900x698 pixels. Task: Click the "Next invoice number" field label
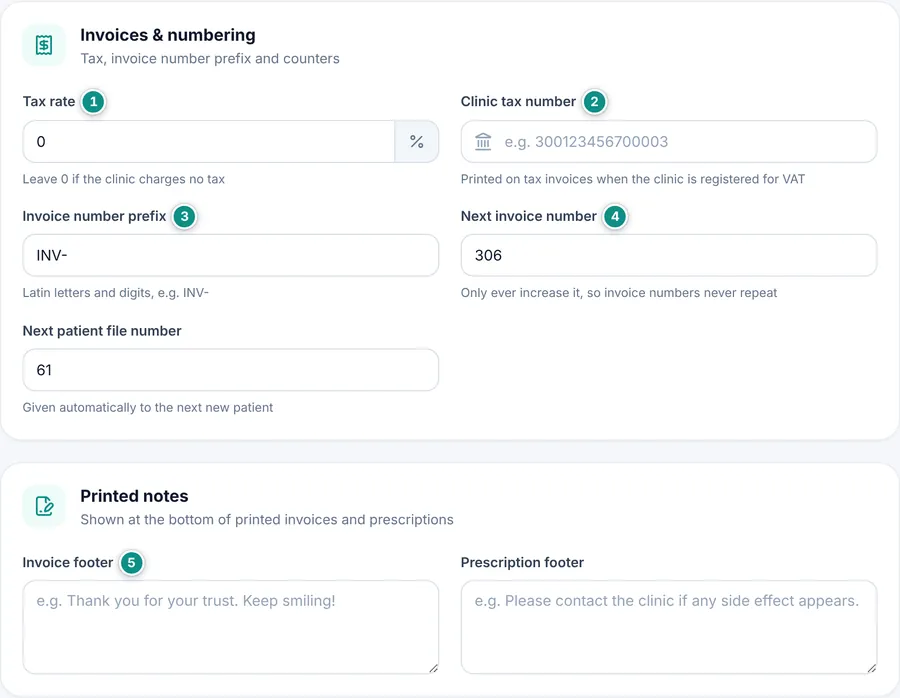(529, 216)
